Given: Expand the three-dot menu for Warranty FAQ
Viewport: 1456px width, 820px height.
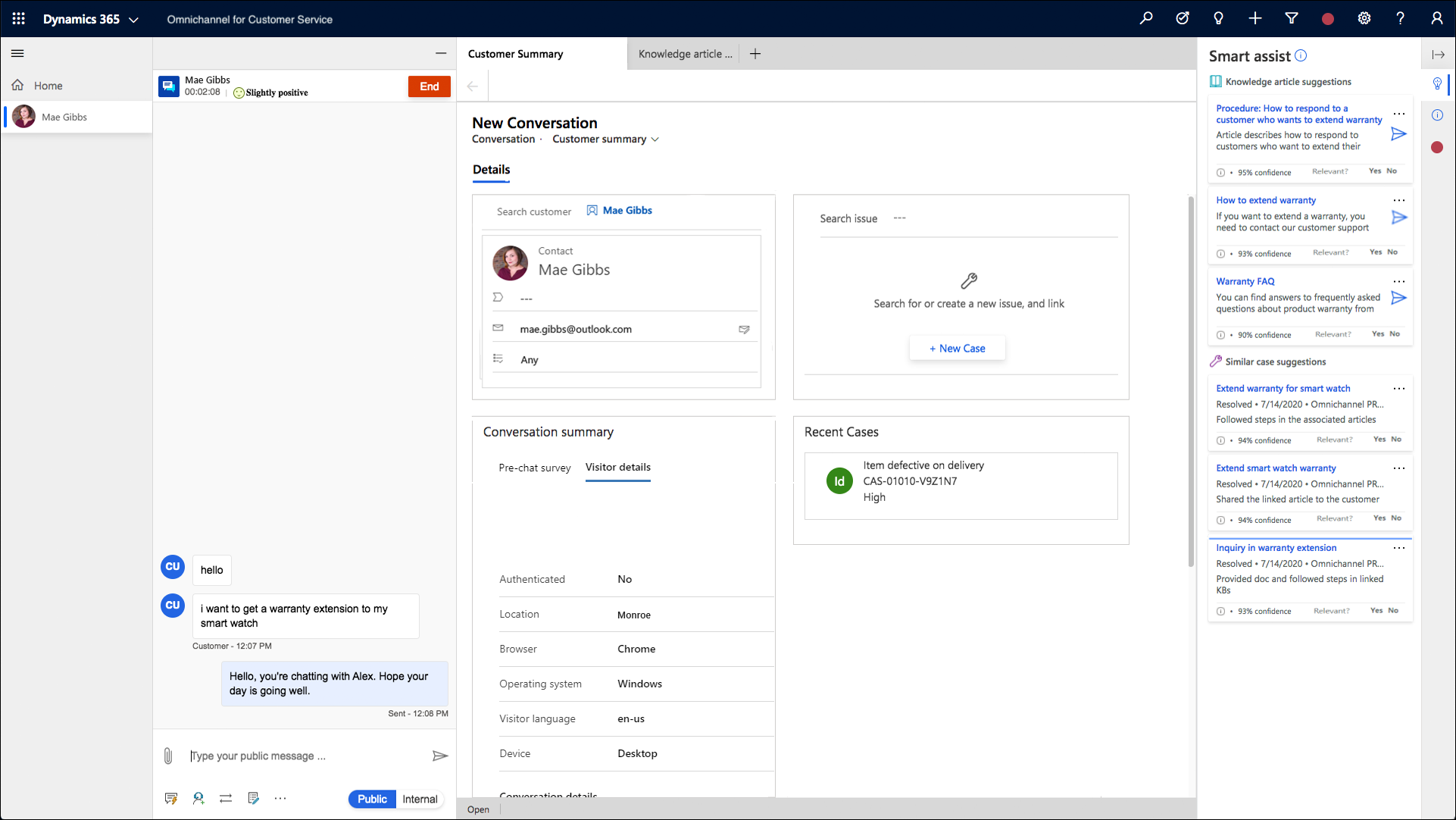Looking at the screenshot, I should click(1399, 281).
